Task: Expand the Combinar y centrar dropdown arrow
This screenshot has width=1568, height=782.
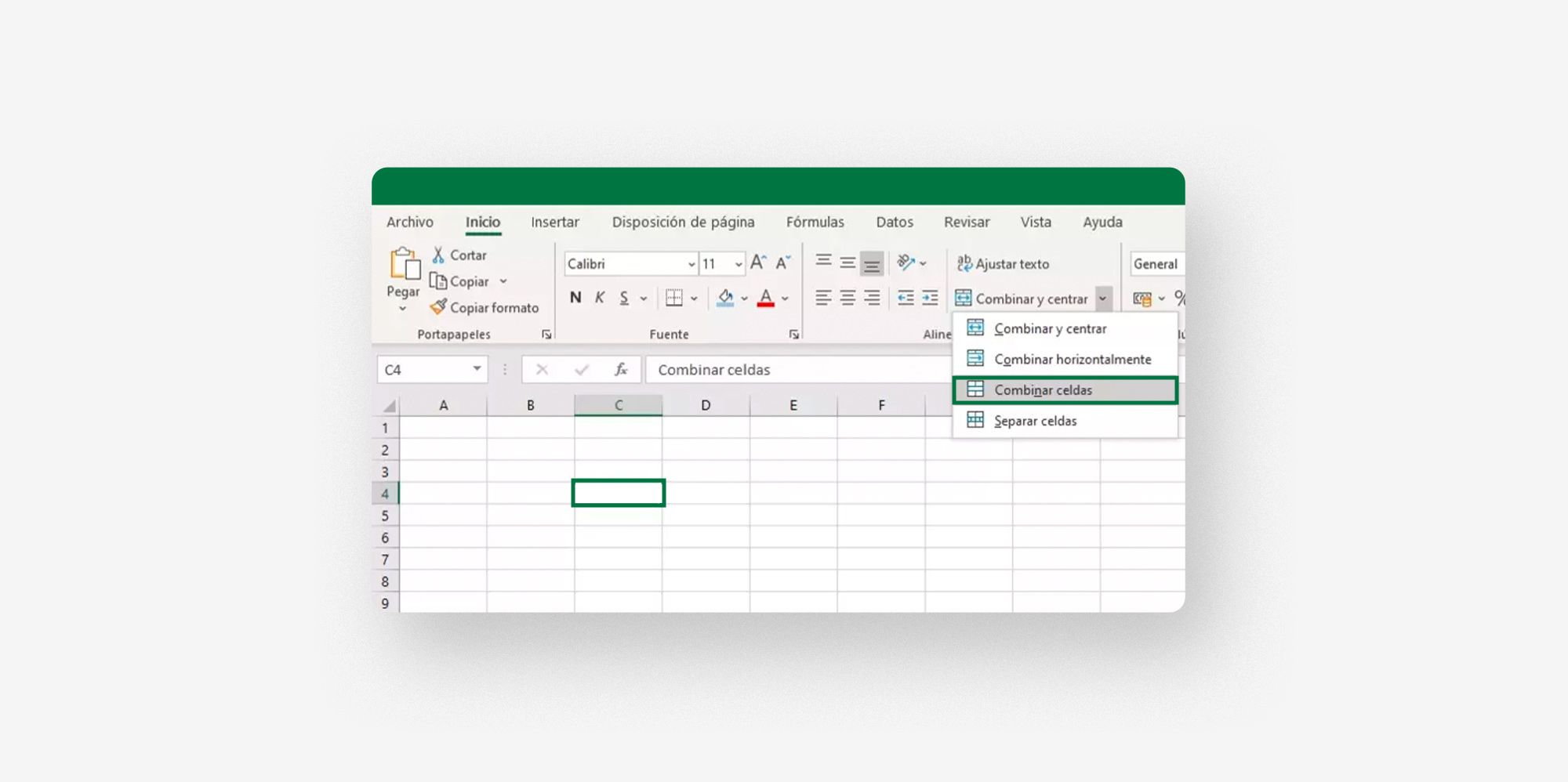Action: (x=1103, y=299)
